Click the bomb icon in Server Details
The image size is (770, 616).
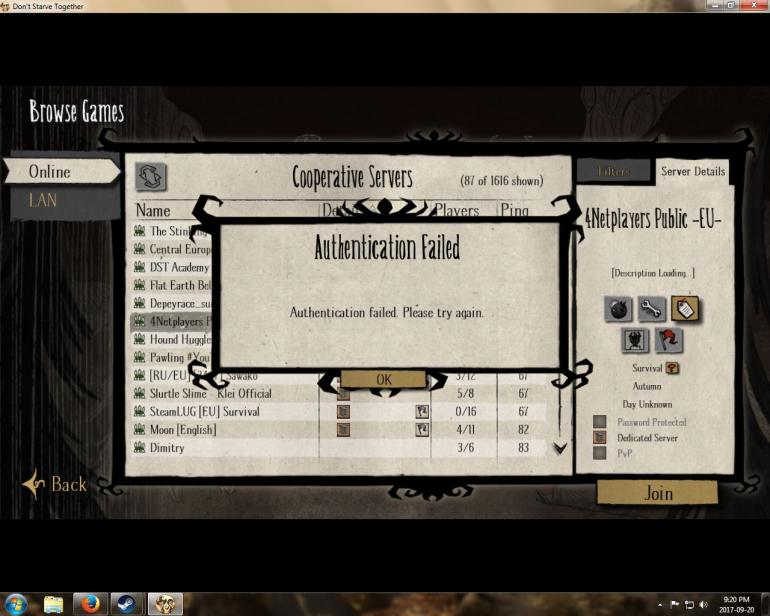point(618,309)
